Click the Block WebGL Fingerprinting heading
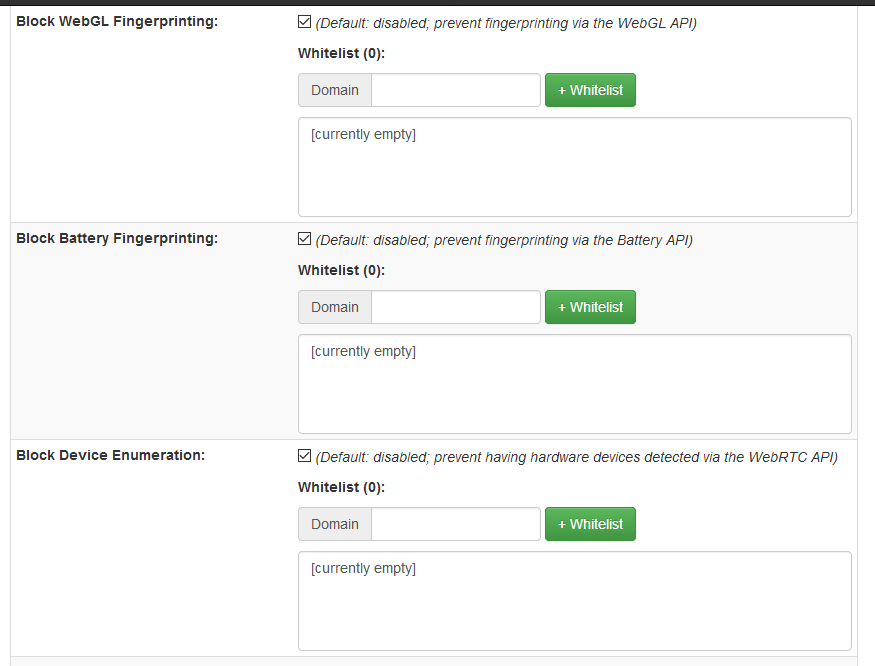Screen dimensions: 875x666 (117, 22)
